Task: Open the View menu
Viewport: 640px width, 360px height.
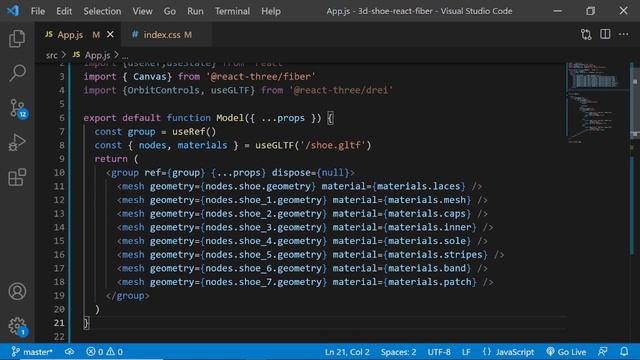Action: [x=142, y=11]
